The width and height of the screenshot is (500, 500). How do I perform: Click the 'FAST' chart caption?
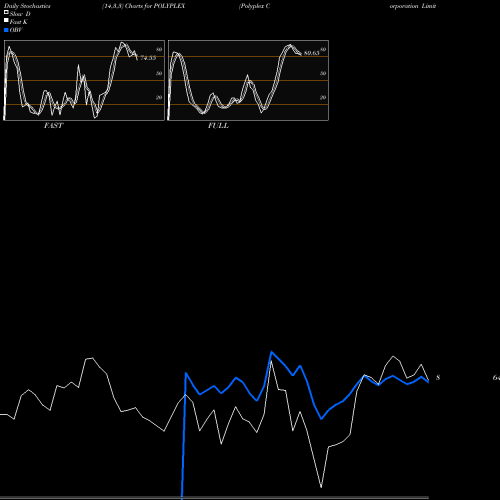(x=53, y=126)
